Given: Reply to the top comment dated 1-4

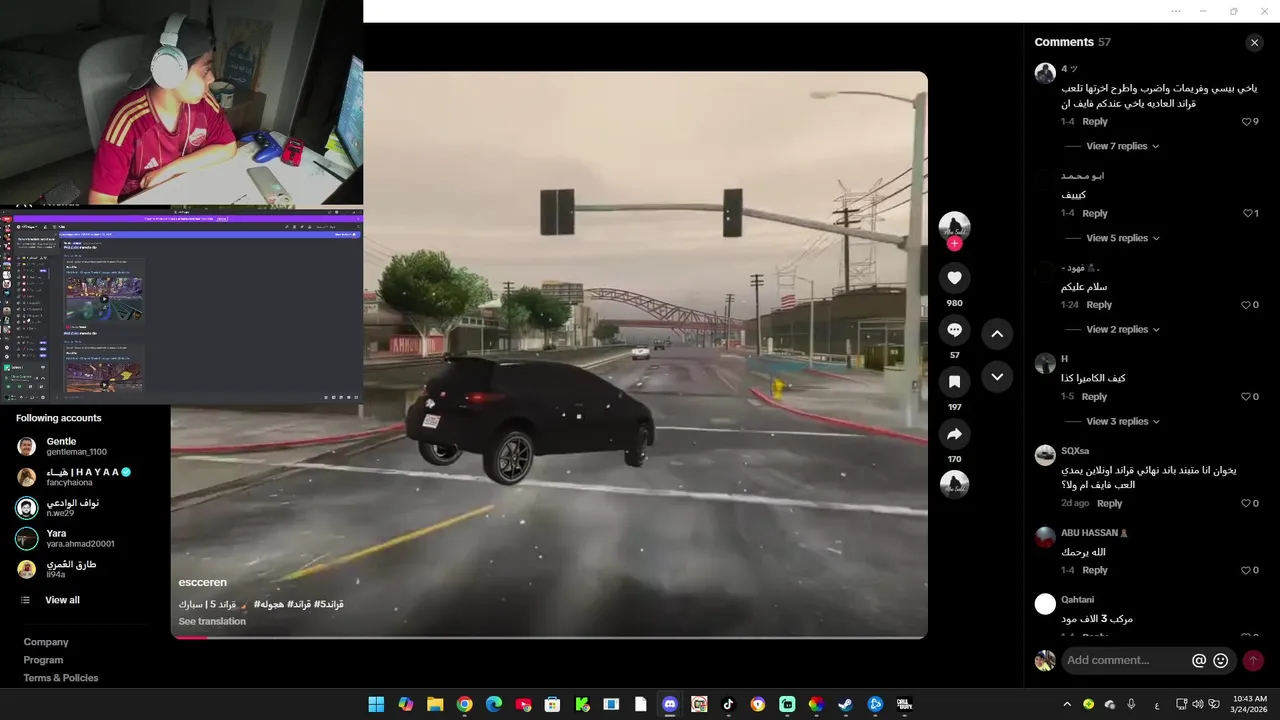Looking at the screenshot, I should [x=1095, y=122].
